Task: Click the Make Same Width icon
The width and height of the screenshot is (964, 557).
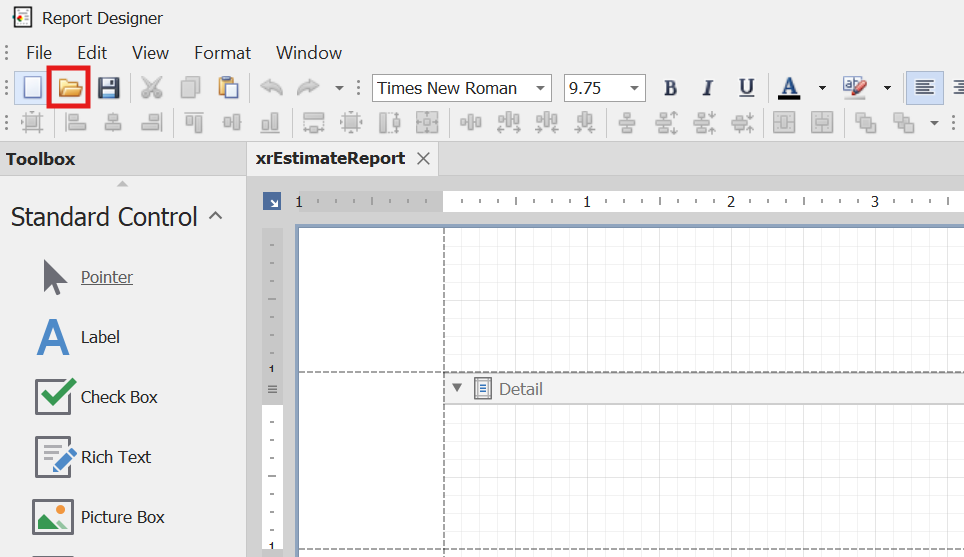Action: [314, 122]
